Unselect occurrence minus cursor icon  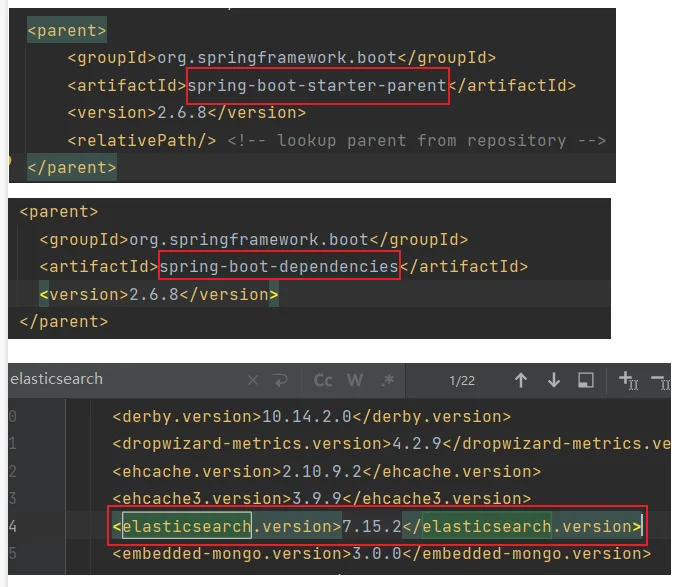pos(661,381)
